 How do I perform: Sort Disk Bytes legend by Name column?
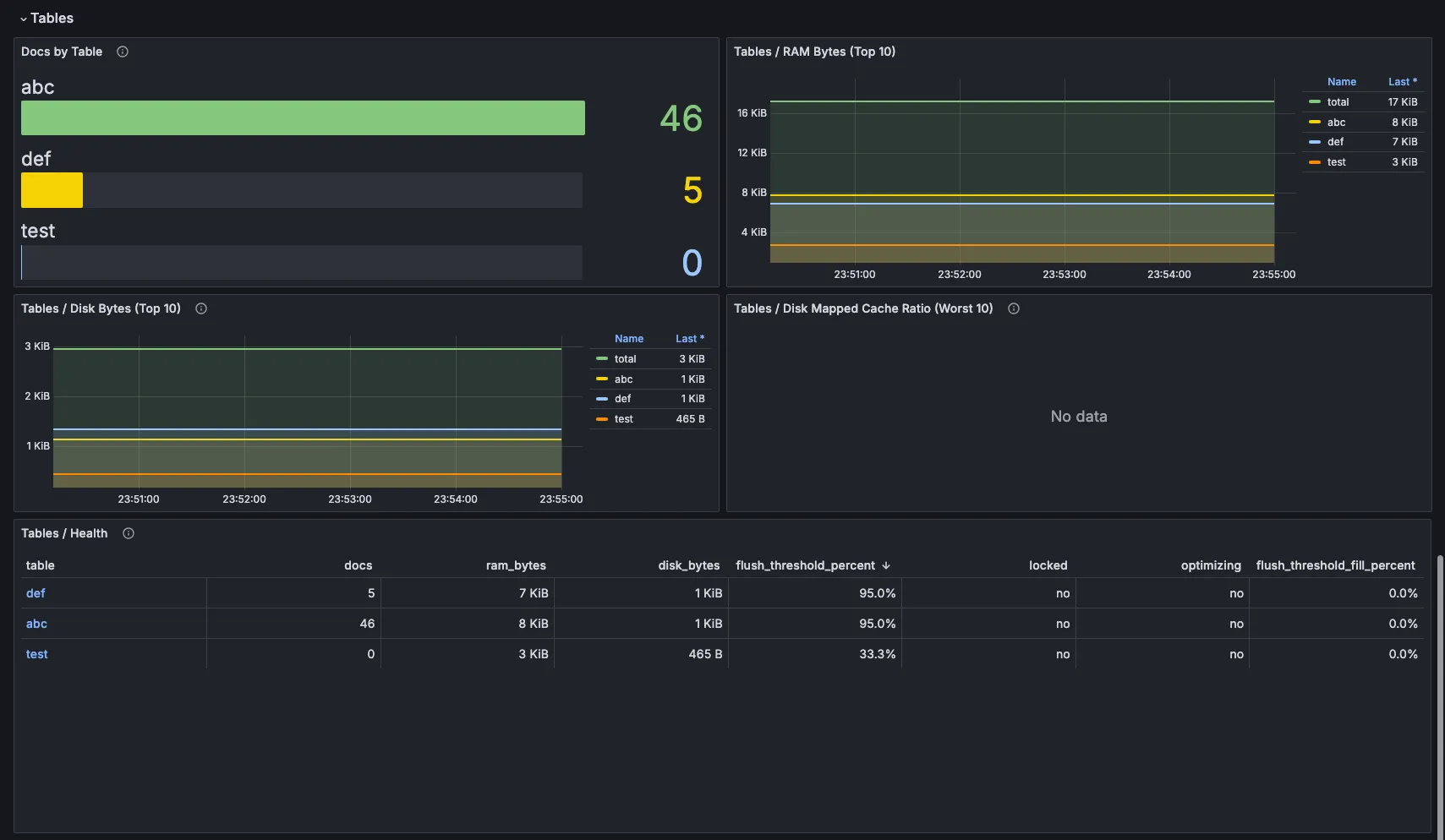(x=628, y=339)
